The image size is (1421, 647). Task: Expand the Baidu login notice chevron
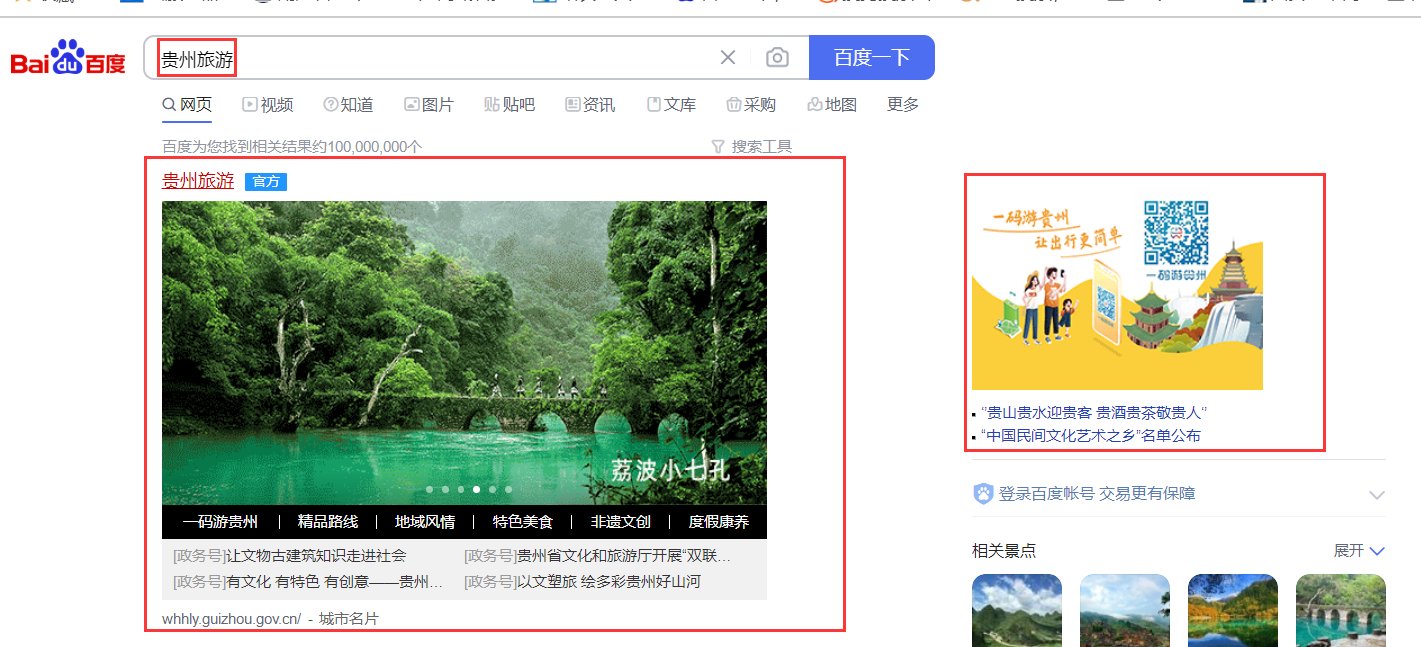[1376, 495]
